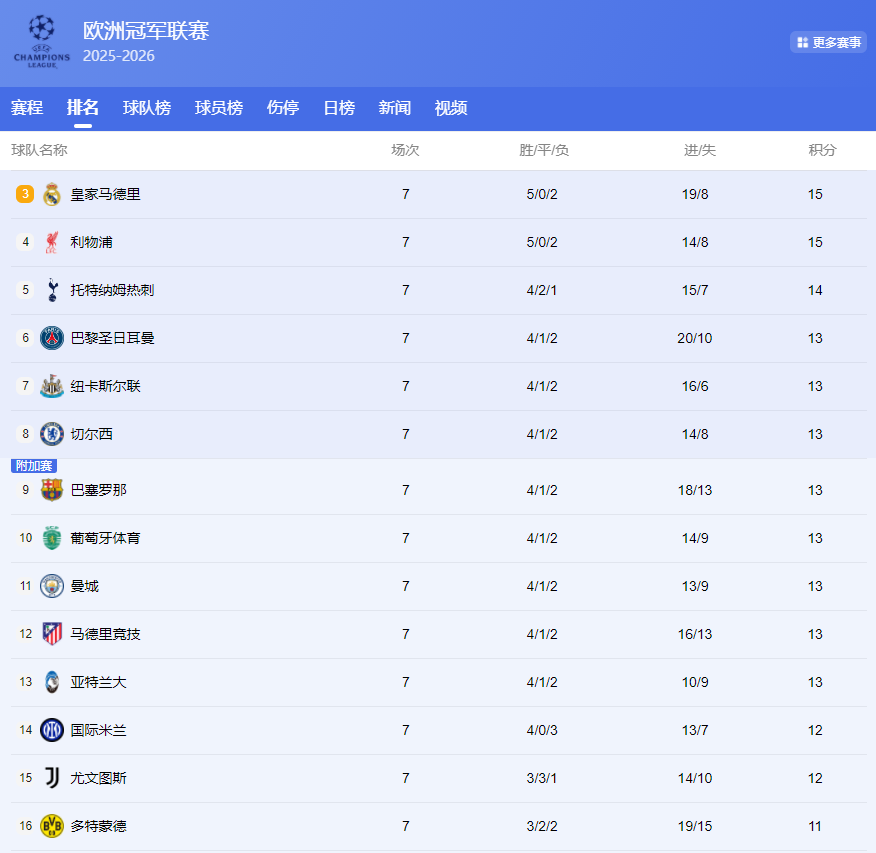The image size is (876, 853).
Task: Open team 巴塞罗那
Action: 98,490
